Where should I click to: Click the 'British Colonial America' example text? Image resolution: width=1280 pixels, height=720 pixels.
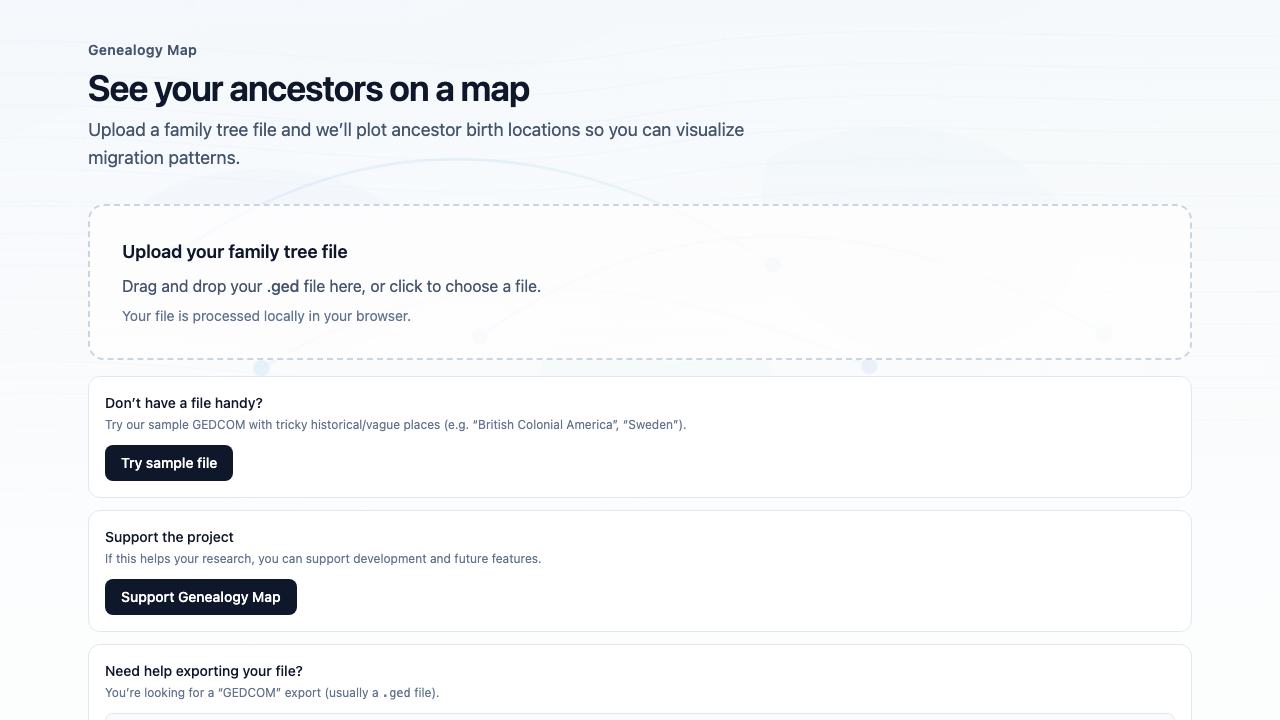tap(545, 425)
